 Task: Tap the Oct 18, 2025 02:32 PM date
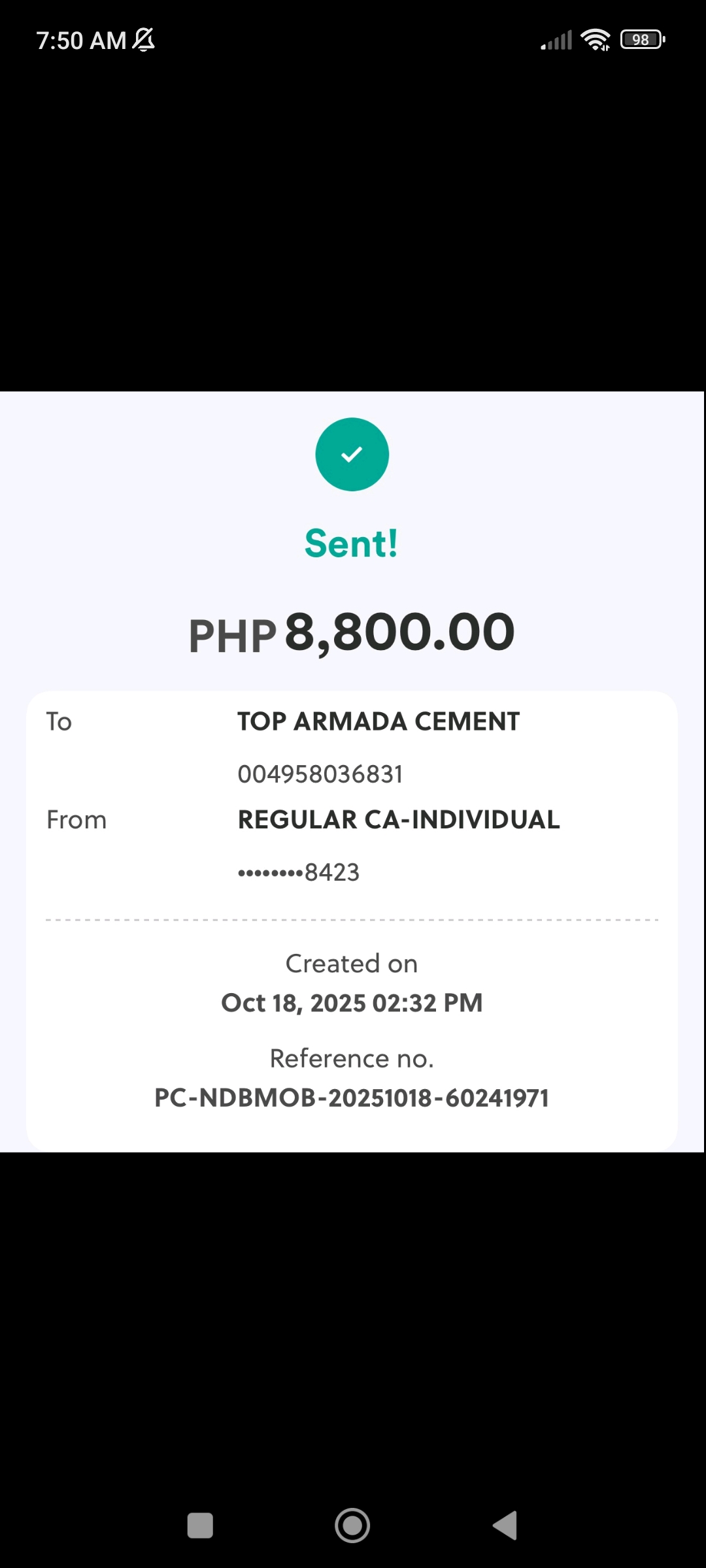(352, 1003)
